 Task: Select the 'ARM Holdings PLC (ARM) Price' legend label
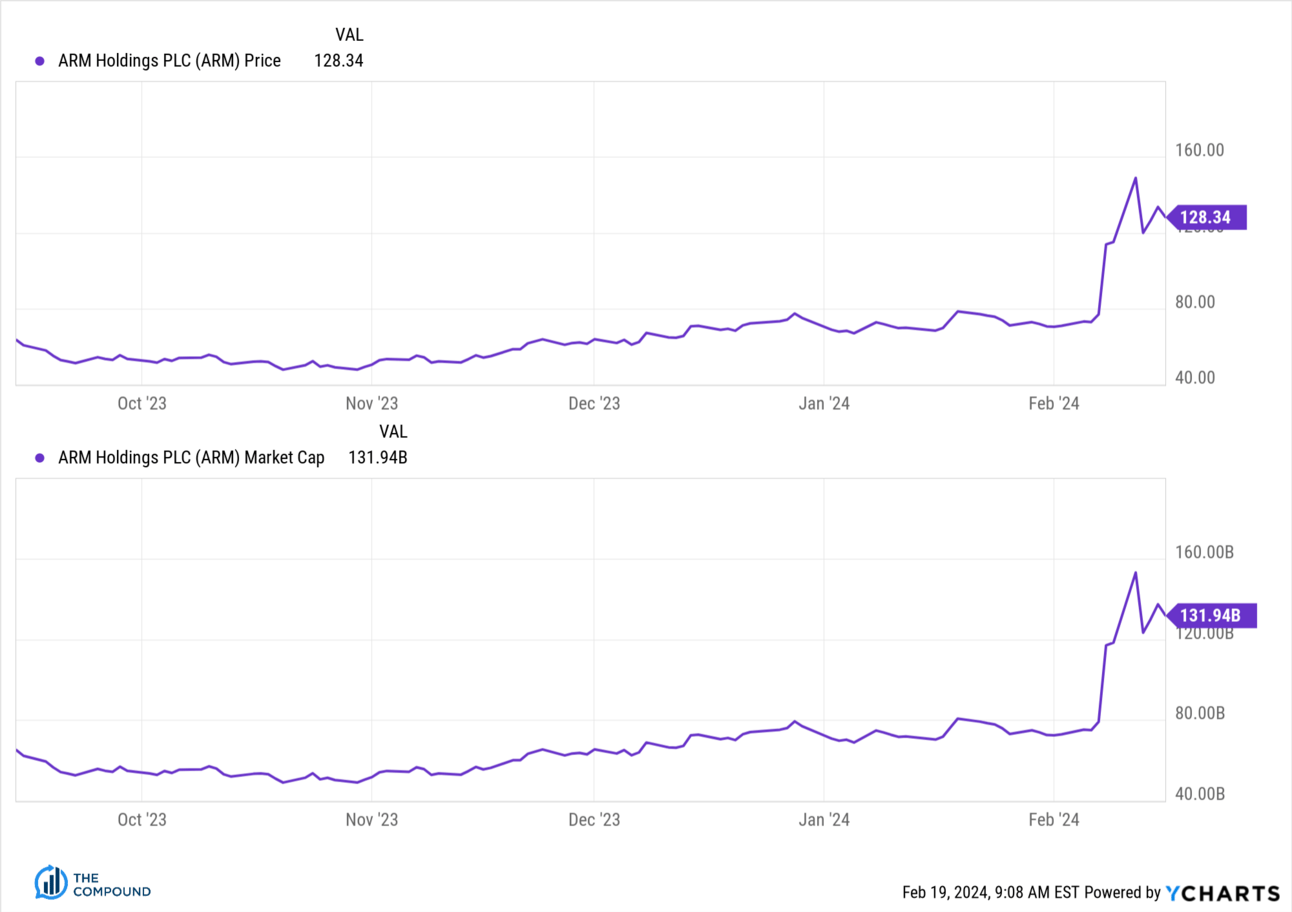click(x=170, y=61)
